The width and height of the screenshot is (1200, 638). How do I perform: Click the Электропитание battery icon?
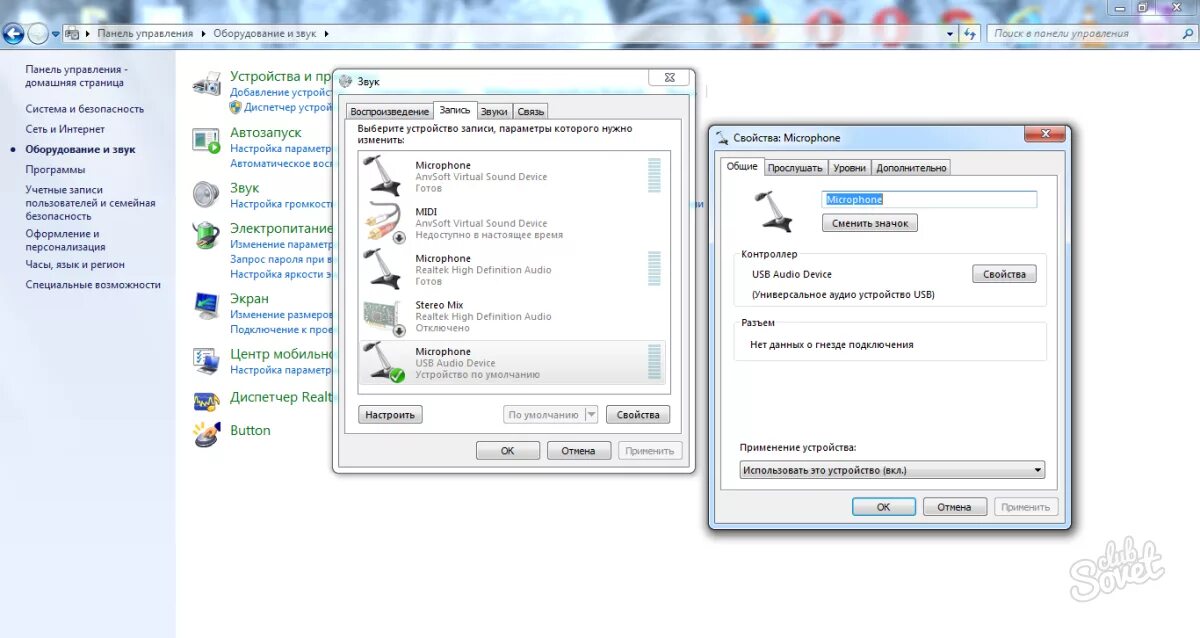pyautogui.click(x=206, y=235)
